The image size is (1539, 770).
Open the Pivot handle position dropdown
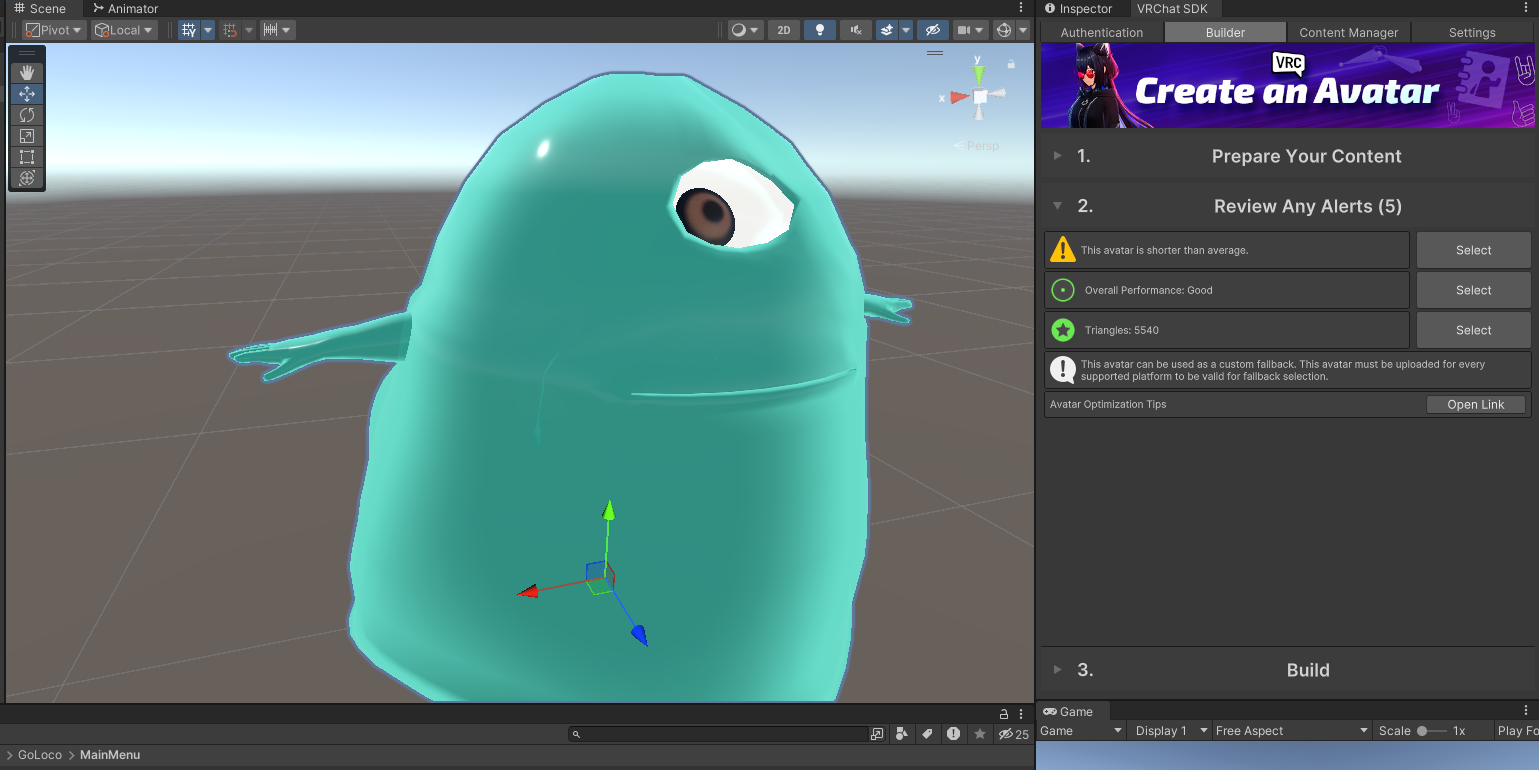55,30
